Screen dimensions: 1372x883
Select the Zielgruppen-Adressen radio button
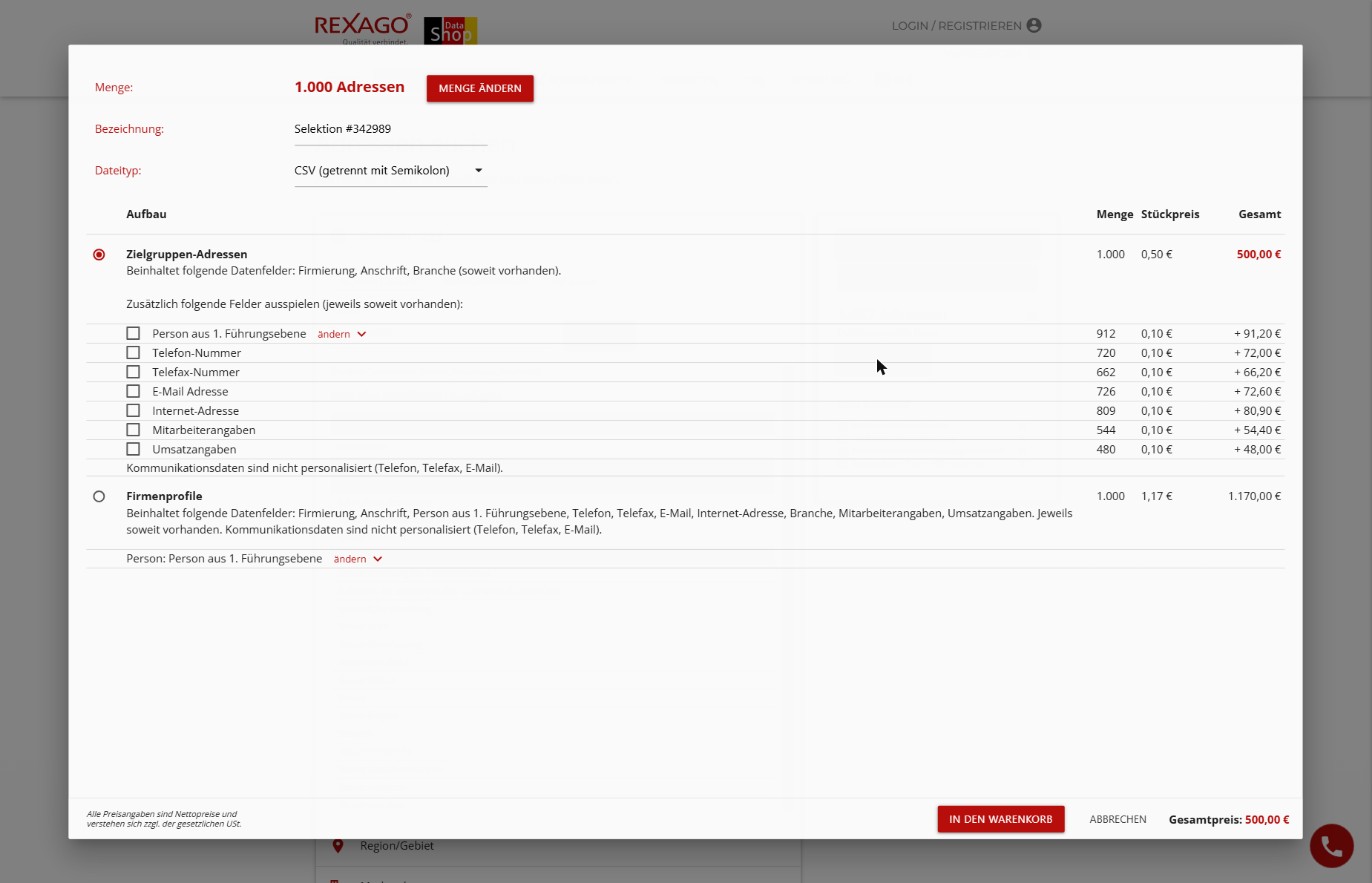(x=99, y=255)
